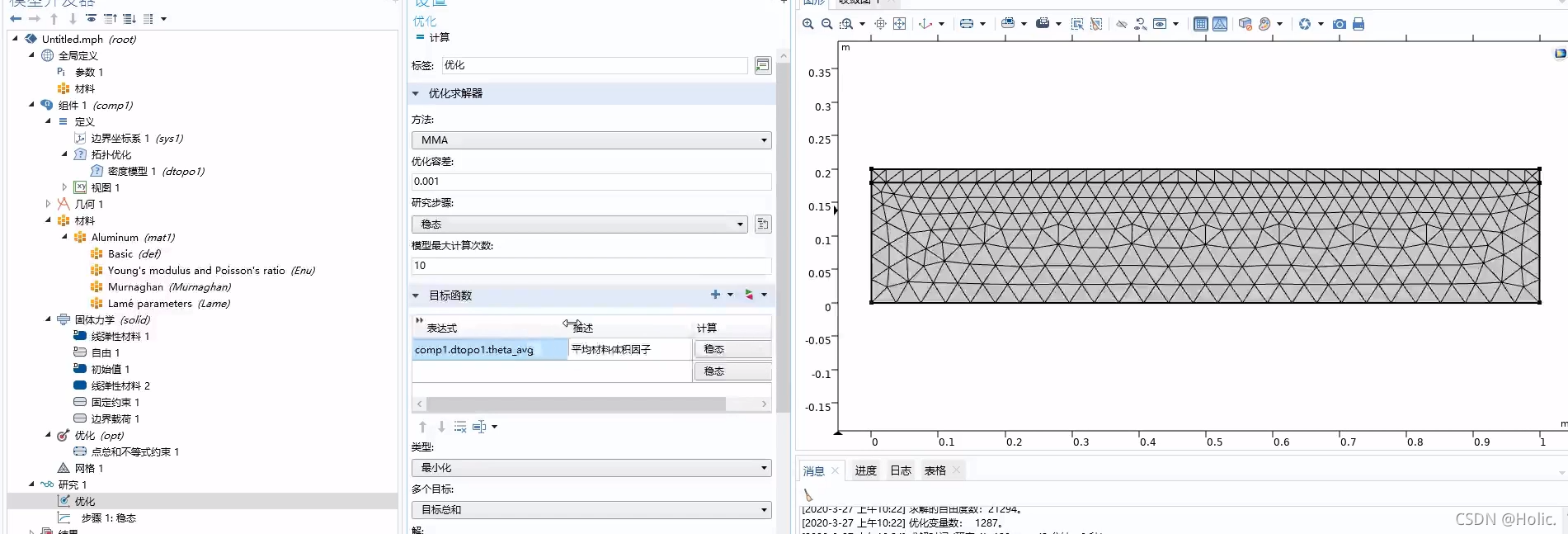Click the Zoom Out icon in Graphics toolbar

click(x=826, y=24)
